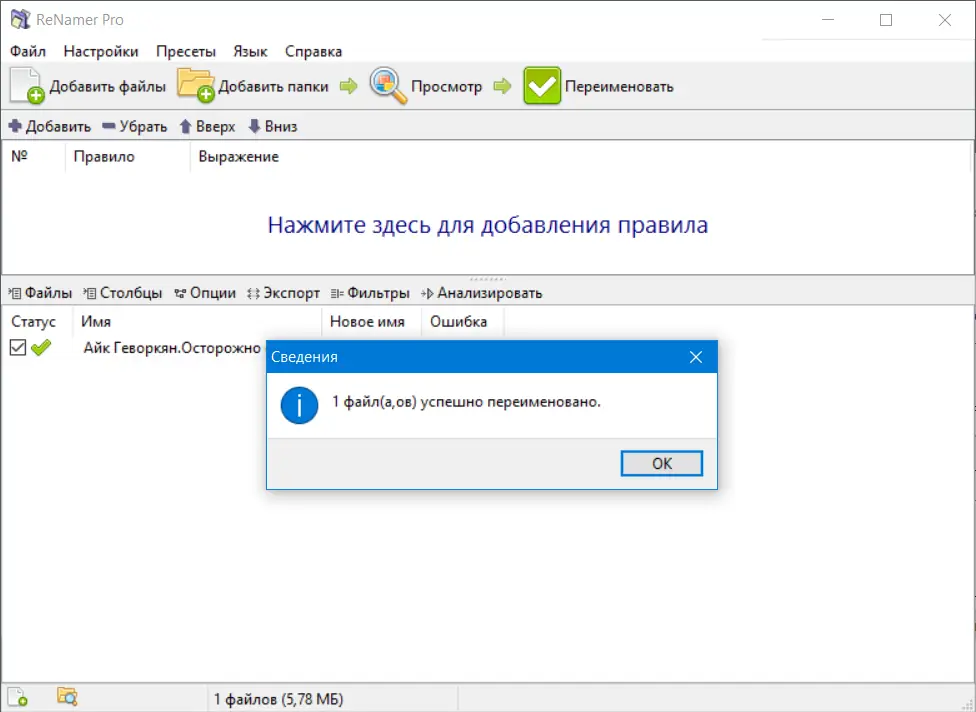Viewport: 976px width, 712px height.
Task: Click the folder-search icon in the status bar
Action: pyautogui.click(x=66, y=698)
